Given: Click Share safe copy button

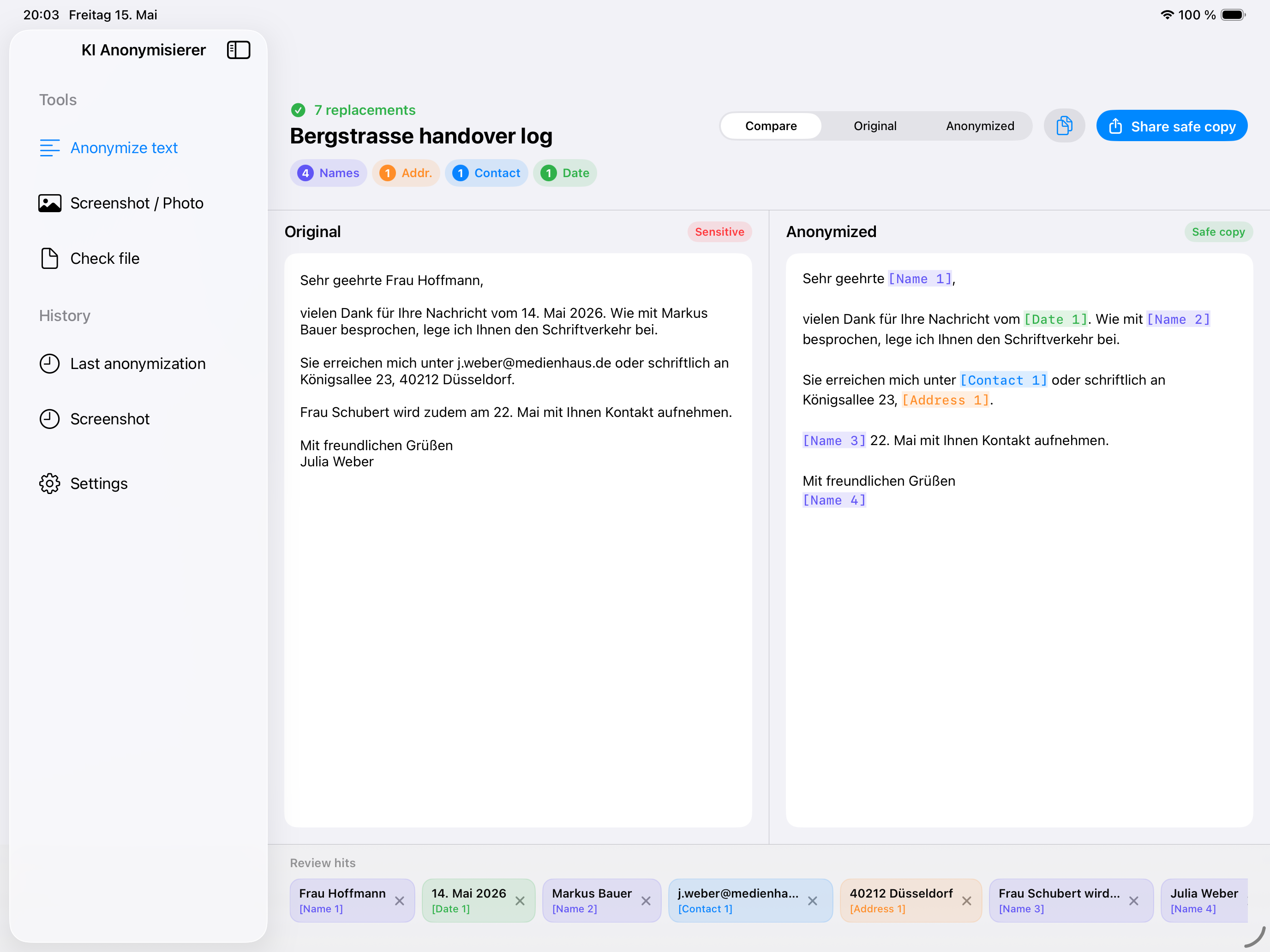Looking at the screenshot, I should tap(1171, 125).
